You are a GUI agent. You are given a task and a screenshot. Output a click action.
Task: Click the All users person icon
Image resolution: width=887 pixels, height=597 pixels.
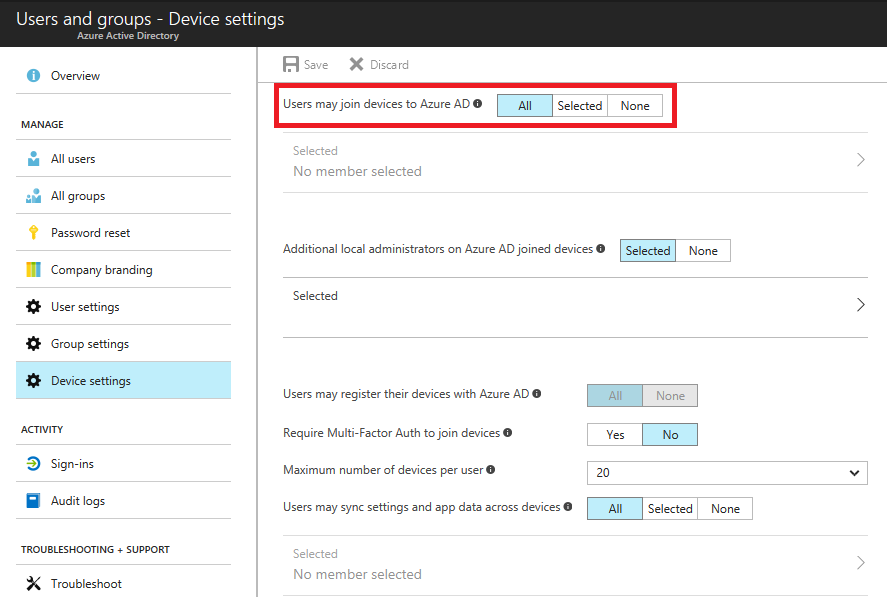coord(33,159)
